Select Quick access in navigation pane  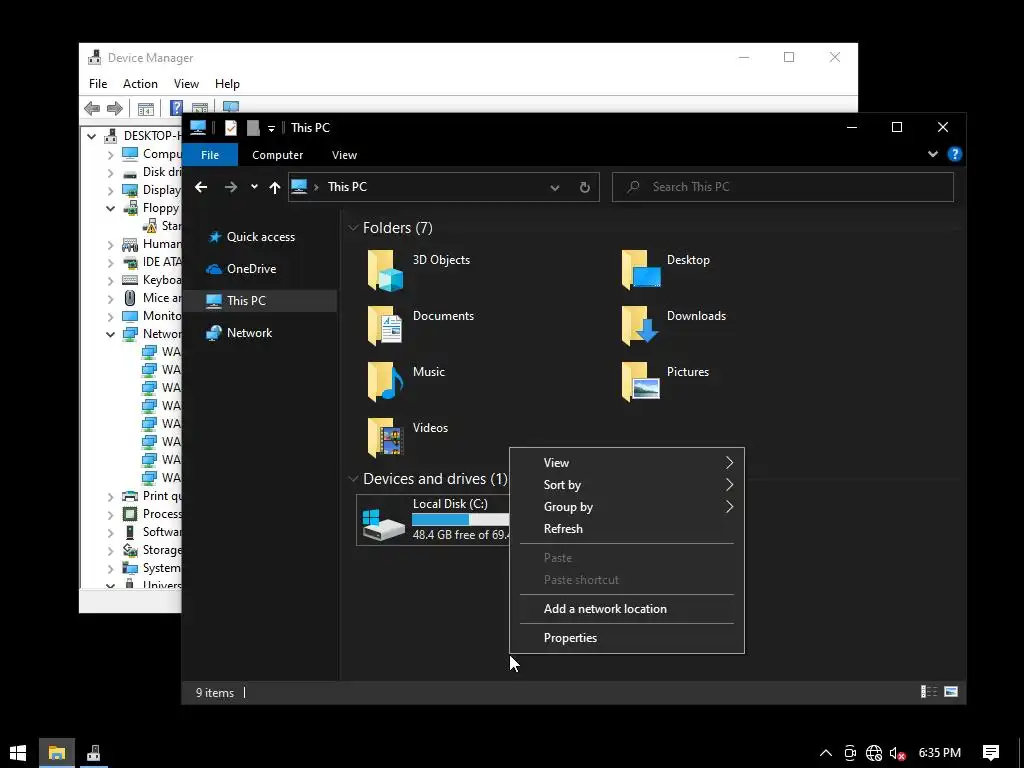(x=261, y=237)
